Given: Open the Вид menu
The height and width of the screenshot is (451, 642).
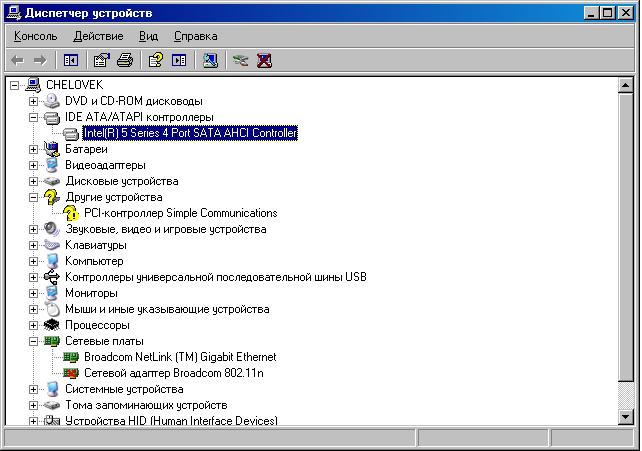Looking at the screenshot, I should (x=148, y=36).
